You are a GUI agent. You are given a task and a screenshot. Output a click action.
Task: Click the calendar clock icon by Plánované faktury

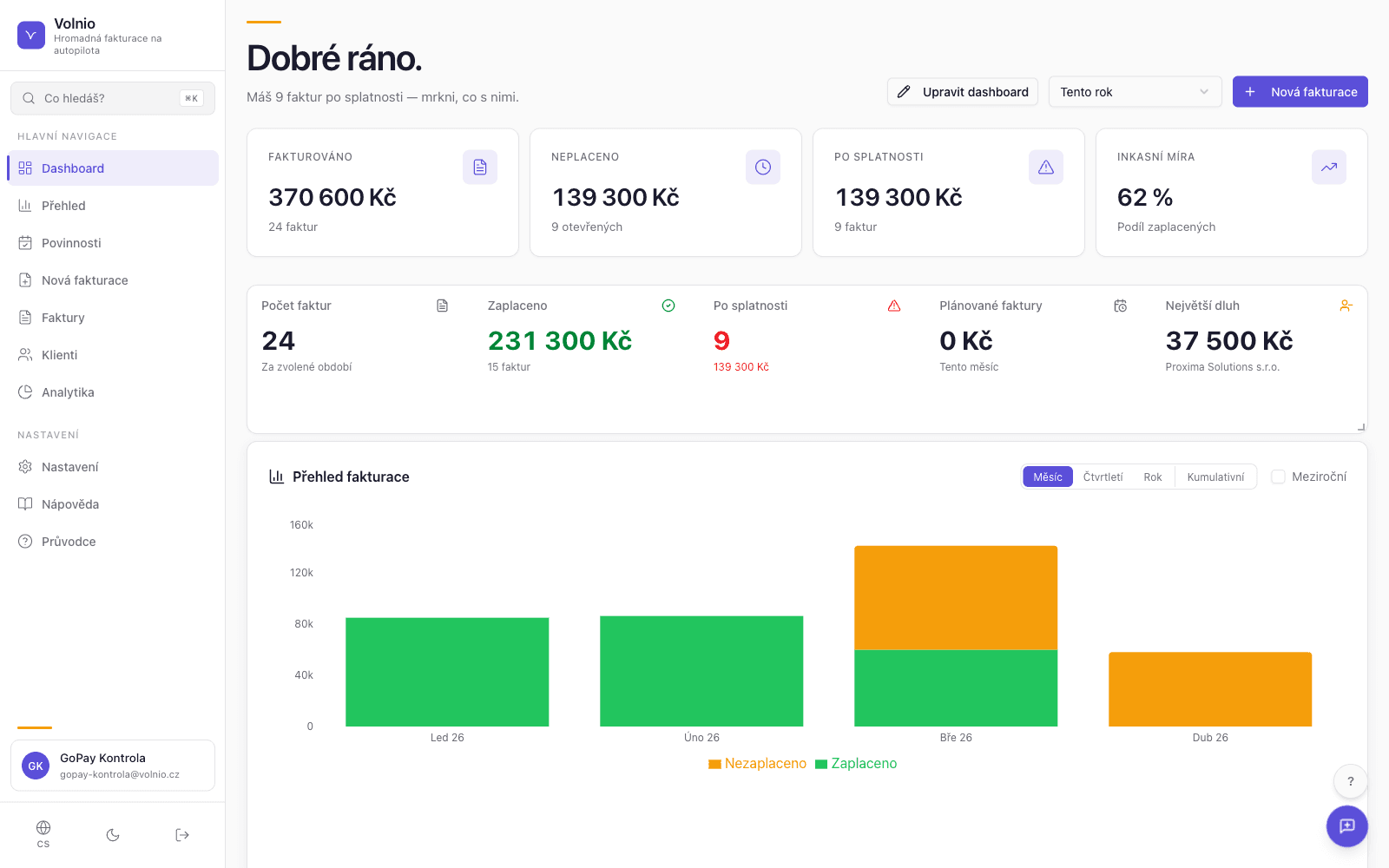tap(1121, 306)
